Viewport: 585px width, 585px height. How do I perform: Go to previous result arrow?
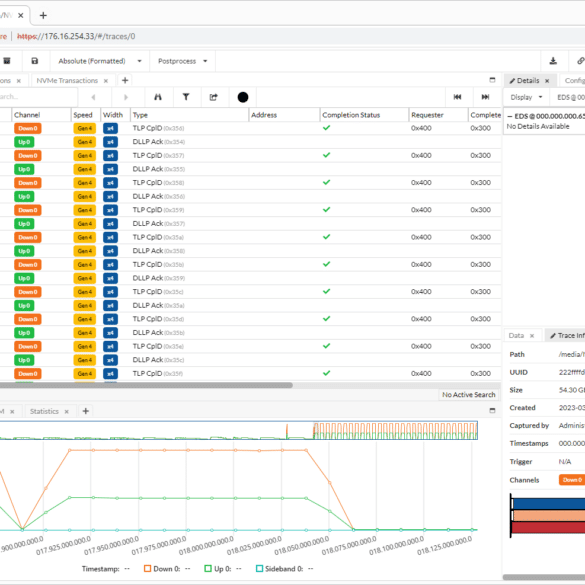point(93,97)
